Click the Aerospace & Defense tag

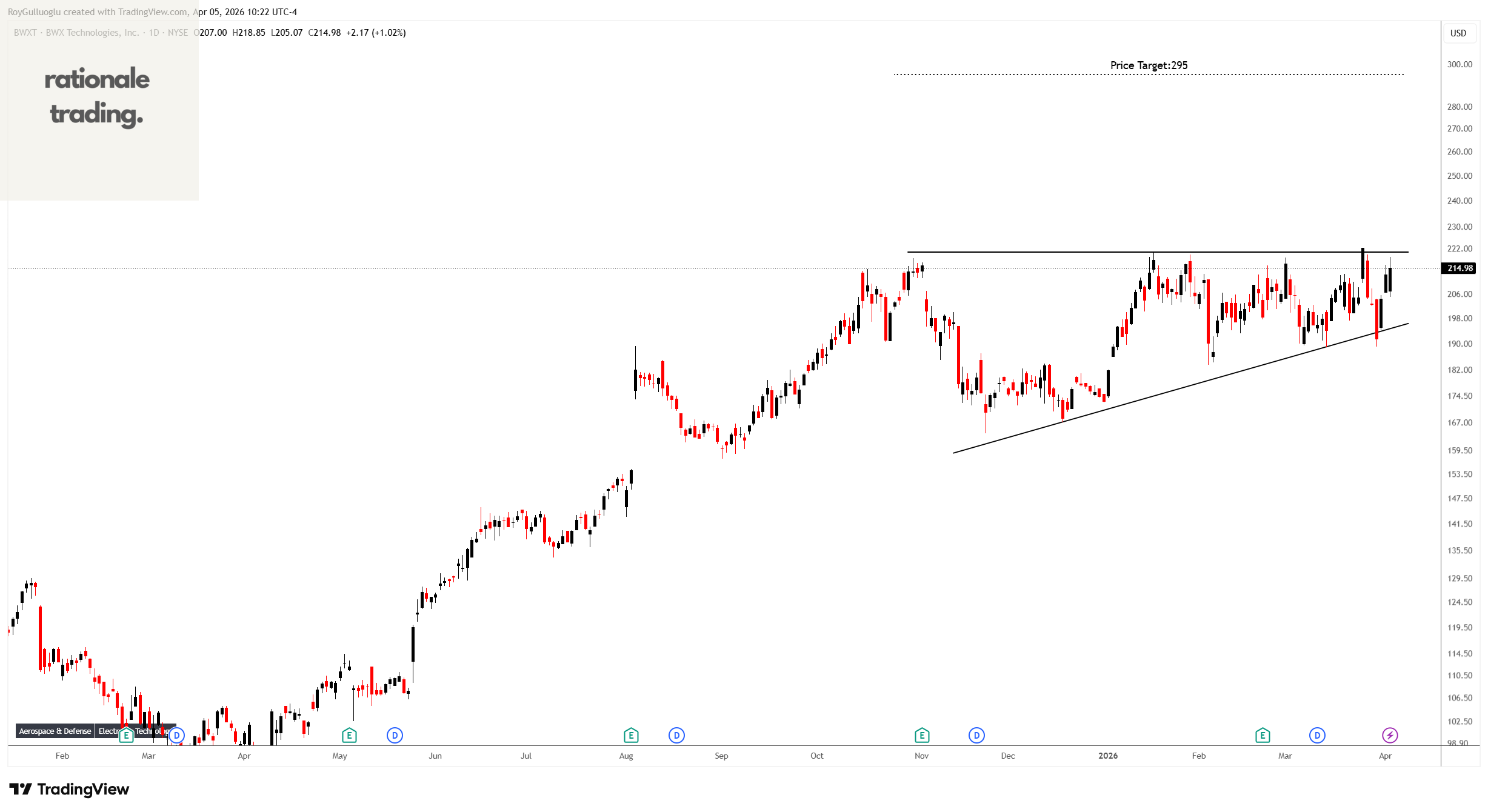[55, 731]
